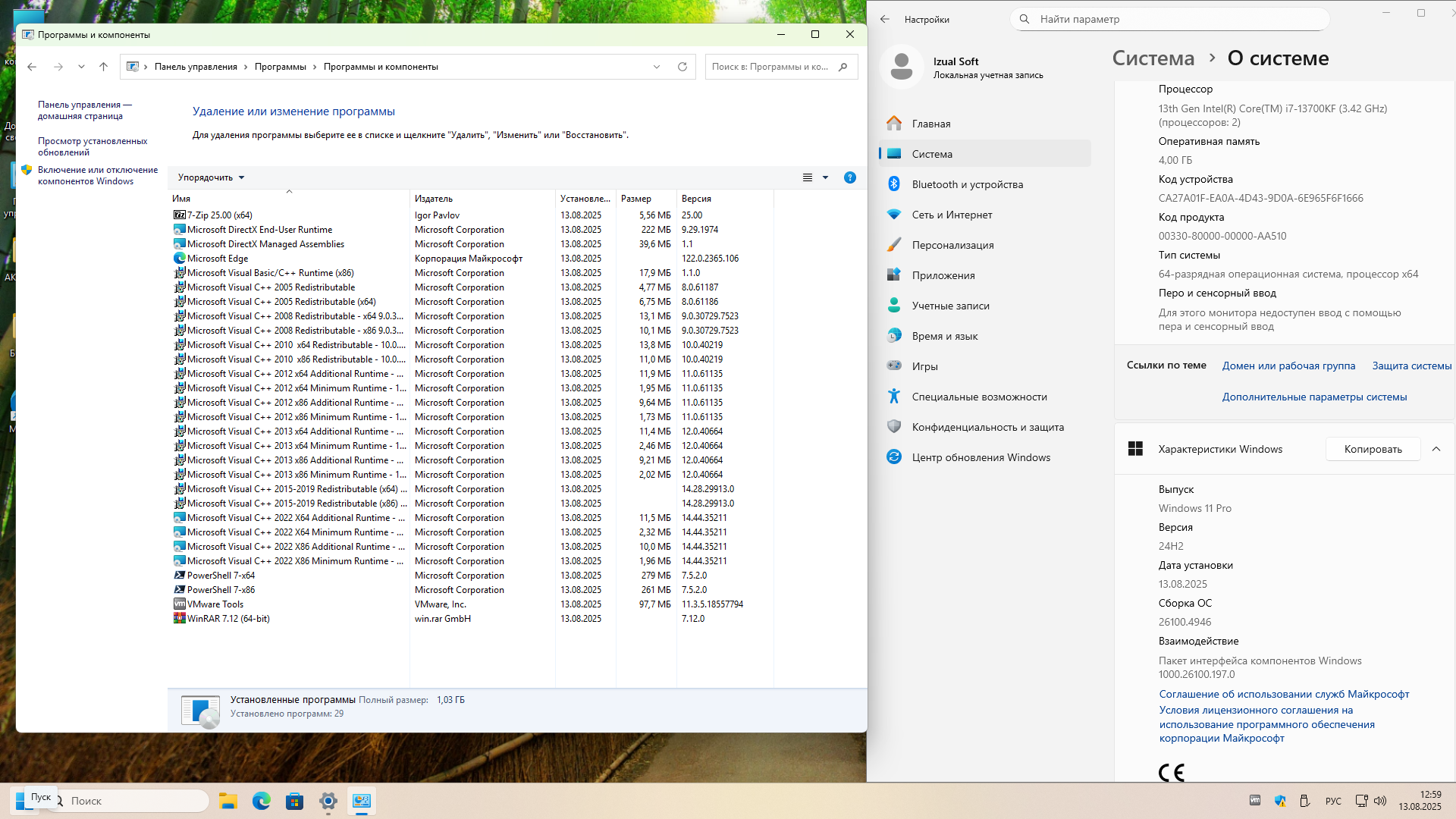Open the Упорядочить dropdown
This screenshot has height=819, width=1456.
tap(211, 177)
